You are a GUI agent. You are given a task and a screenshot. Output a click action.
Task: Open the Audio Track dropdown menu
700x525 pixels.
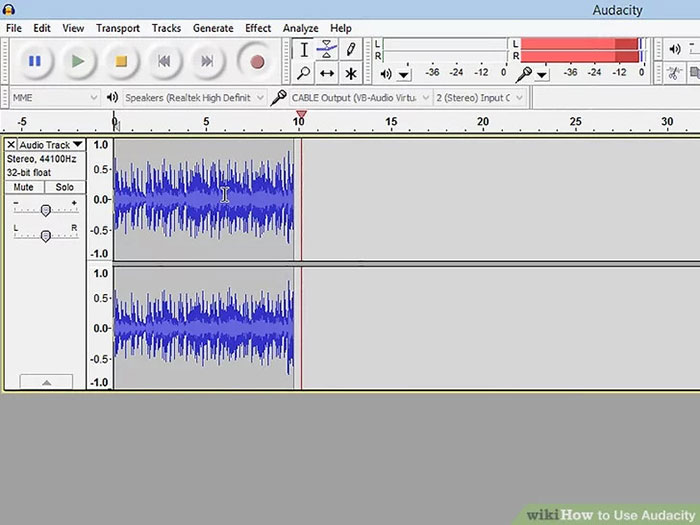(50, 145)
